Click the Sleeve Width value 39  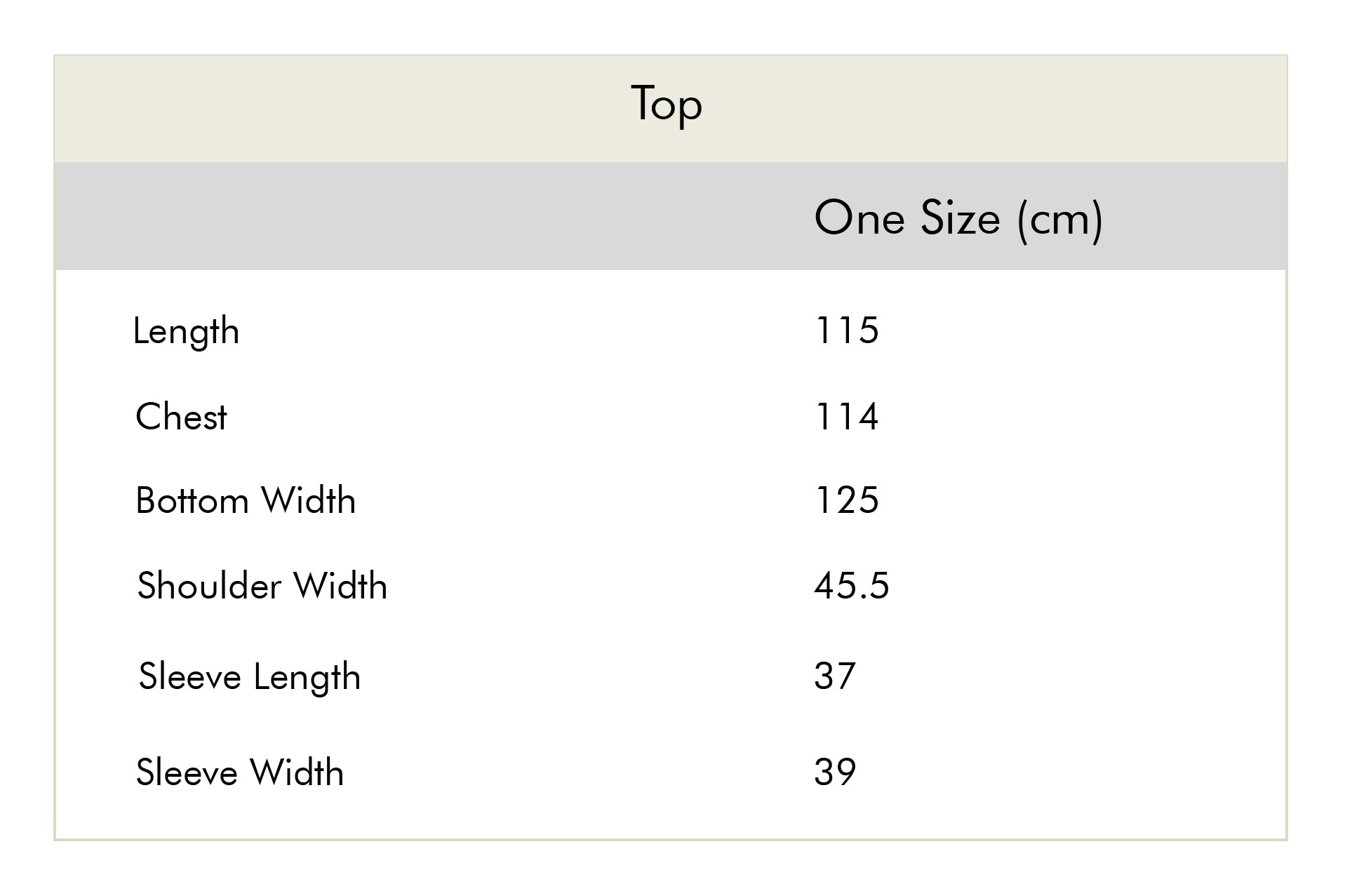tap(835, 773)
